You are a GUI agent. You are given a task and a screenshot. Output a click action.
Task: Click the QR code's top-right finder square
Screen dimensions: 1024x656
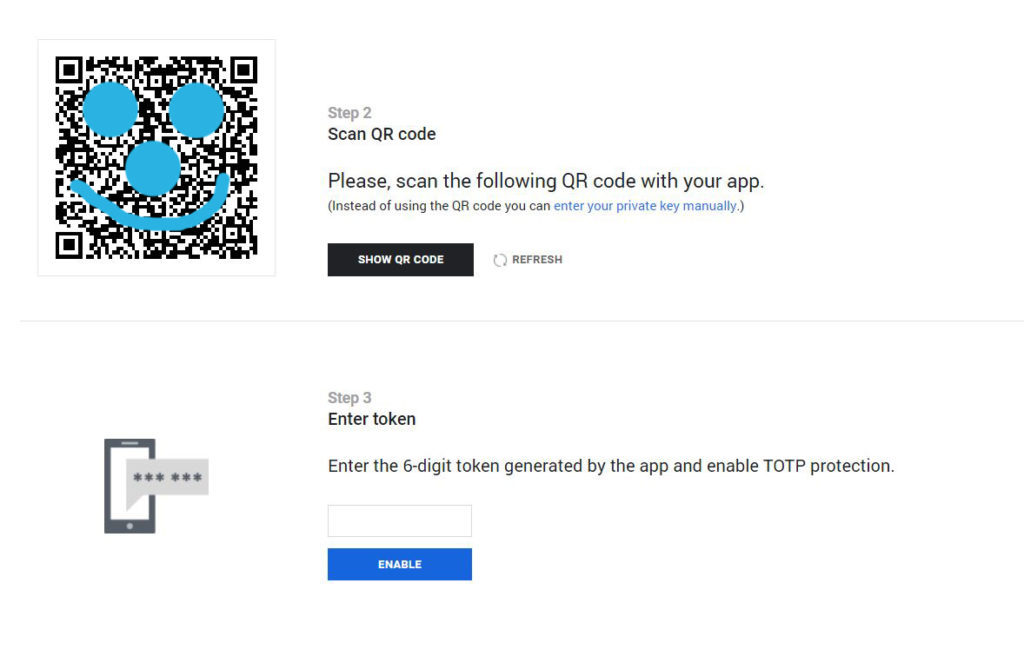pos(244,70)
